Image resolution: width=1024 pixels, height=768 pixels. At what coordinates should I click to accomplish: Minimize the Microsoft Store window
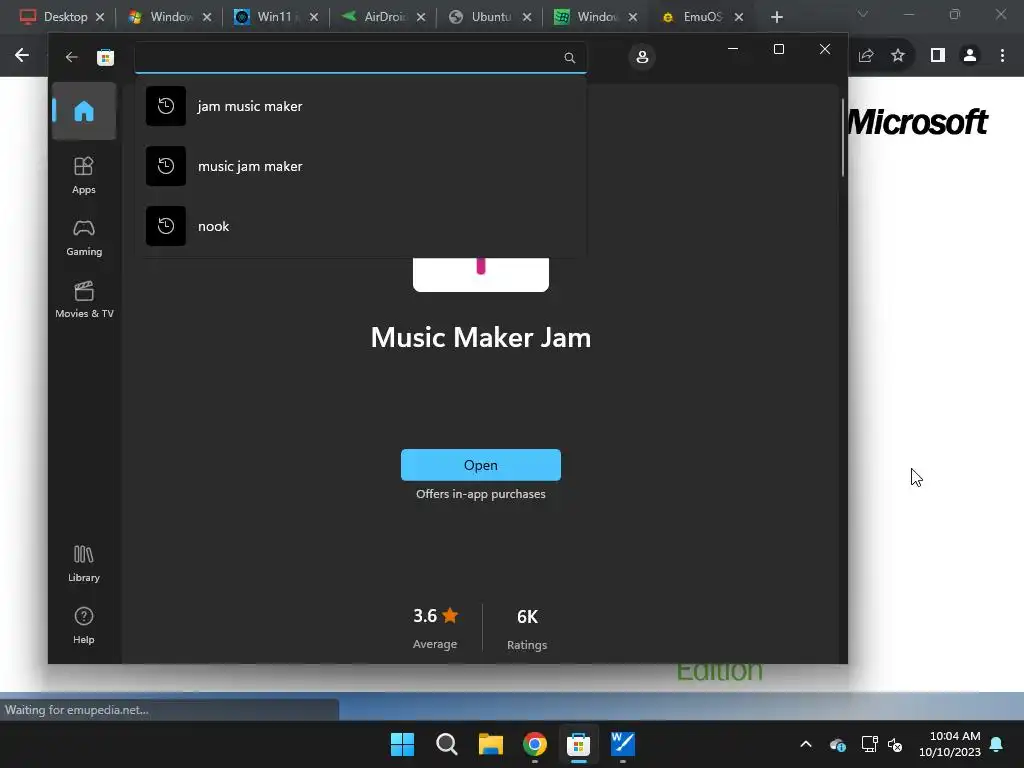coord(733,49)
